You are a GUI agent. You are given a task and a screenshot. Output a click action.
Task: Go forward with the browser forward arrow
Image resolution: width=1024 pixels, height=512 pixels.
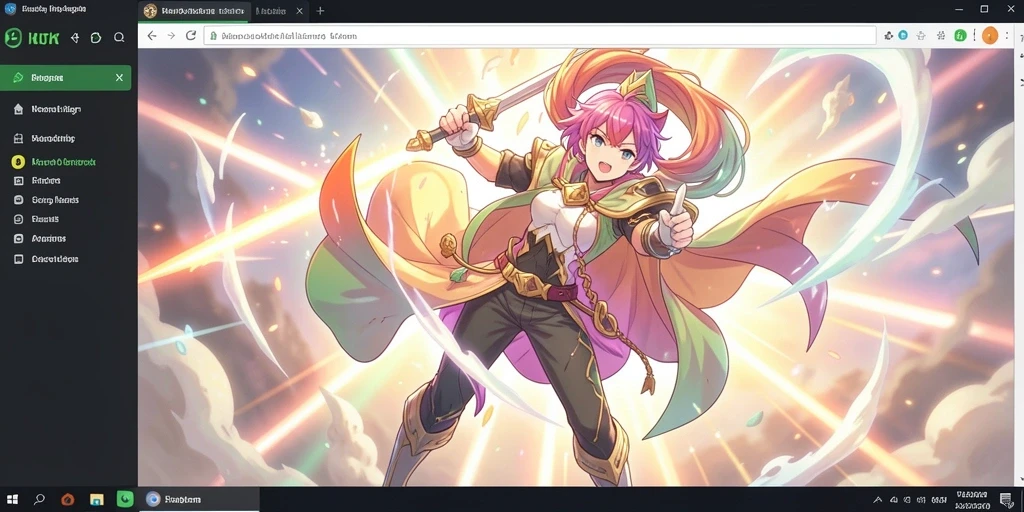tap(171, 36)
